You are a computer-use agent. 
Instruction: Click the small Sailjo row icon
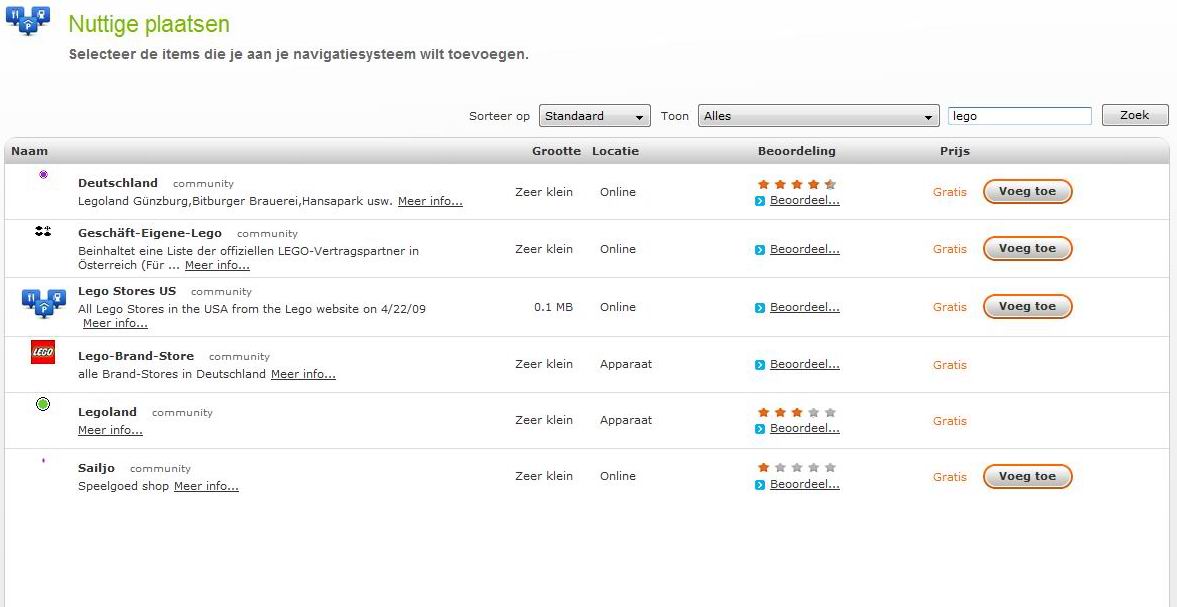tap(44, 460)
